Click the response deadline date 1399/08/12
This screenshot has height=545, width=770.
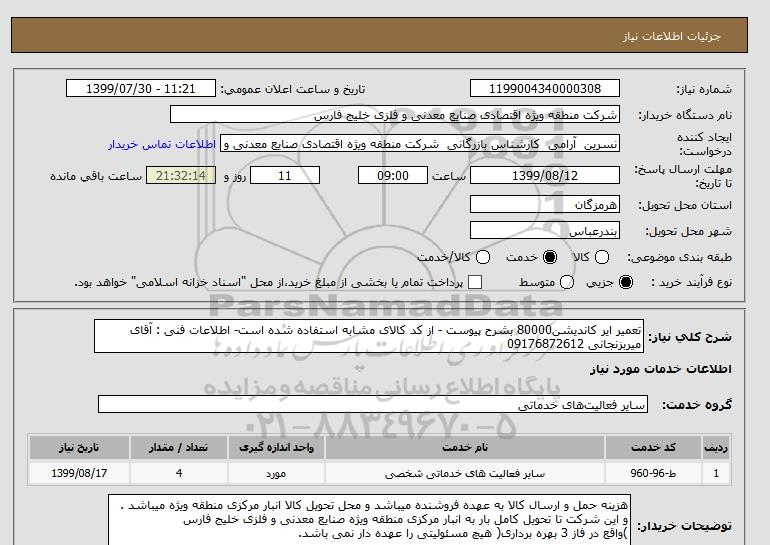pyautogui.click(x=545, y=175)
